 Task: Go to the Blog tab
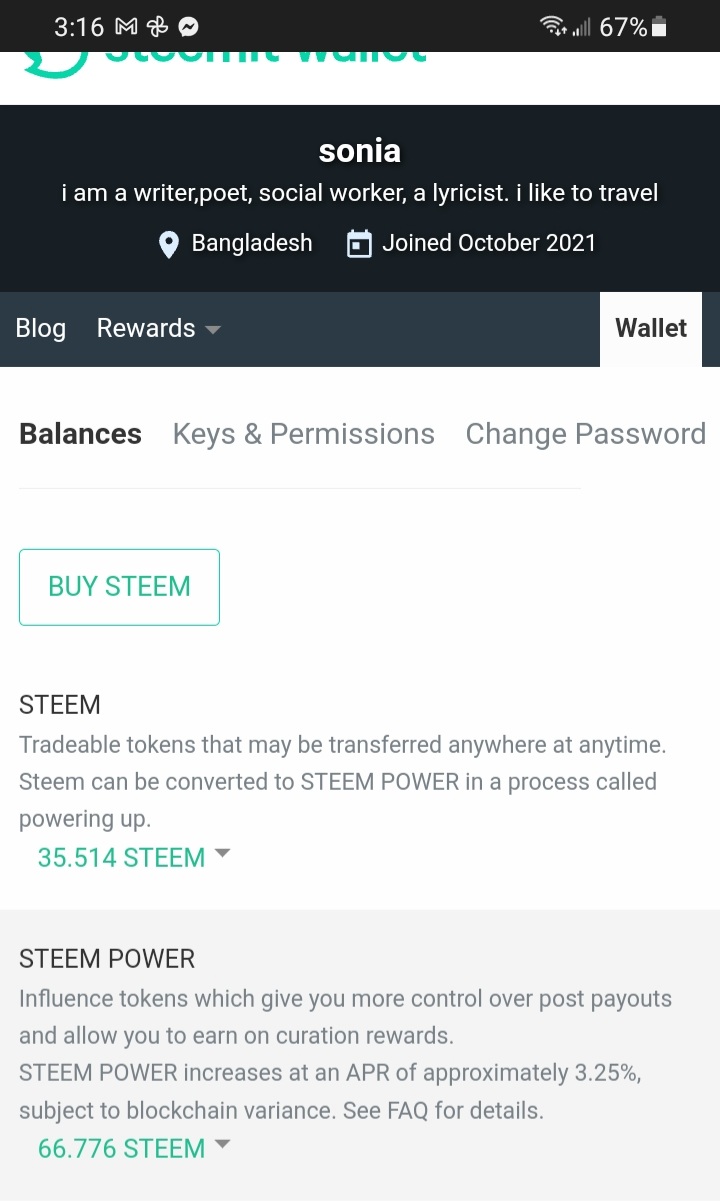41,329
